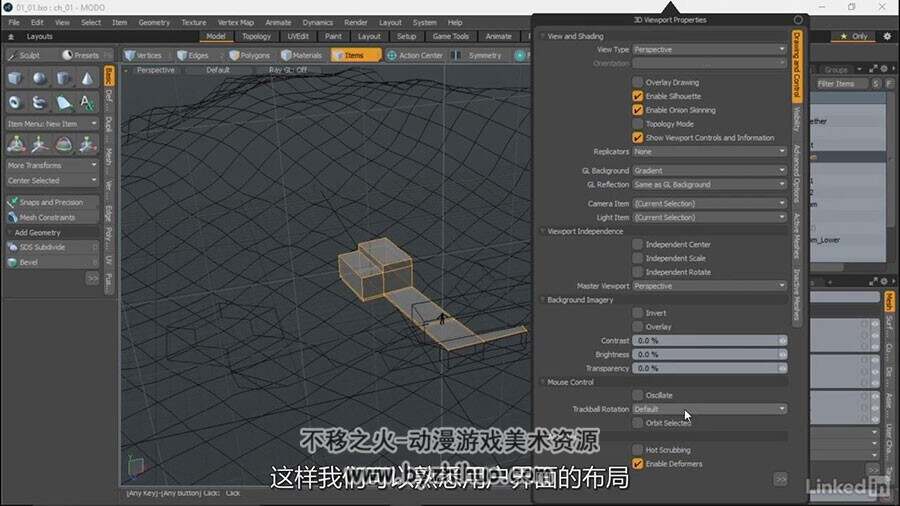Open the Geometry menu
Screen dimensions: 900x506
pos(154,22)
